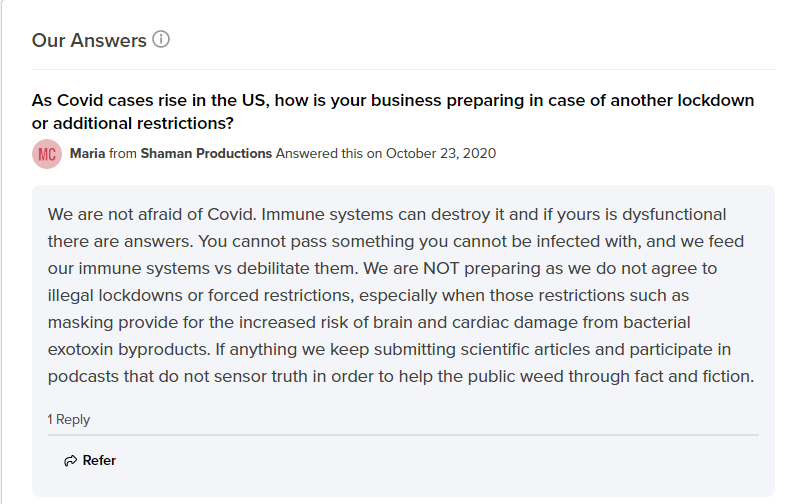The height and width of the screenshot is (504, 788).
Task: Click the horizontal rule under Our Answers
Action: click(403, 69)
